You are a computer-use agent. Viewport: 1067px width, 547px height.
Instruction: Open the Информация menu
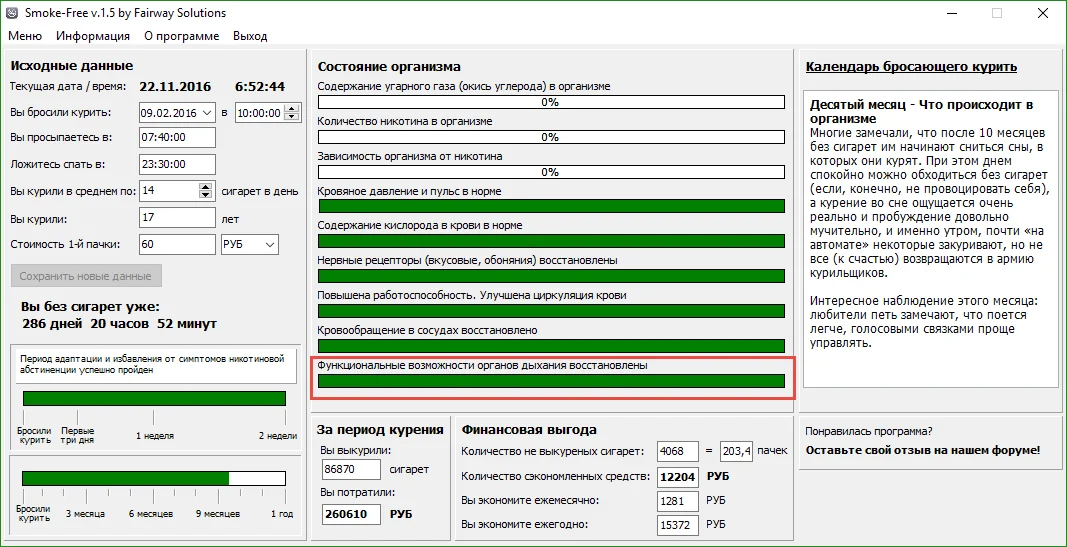[93, 36]
